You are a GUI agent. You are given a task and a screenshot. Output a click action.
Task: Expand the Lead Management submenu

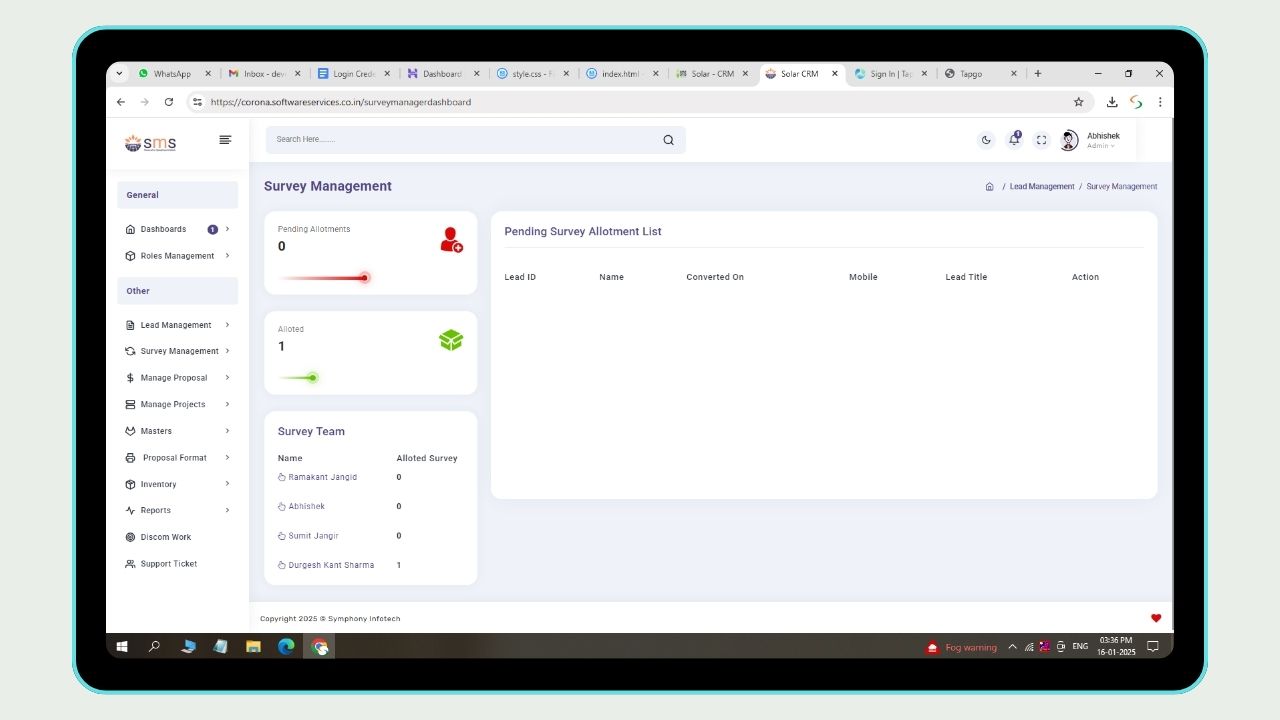coord(176,325)
